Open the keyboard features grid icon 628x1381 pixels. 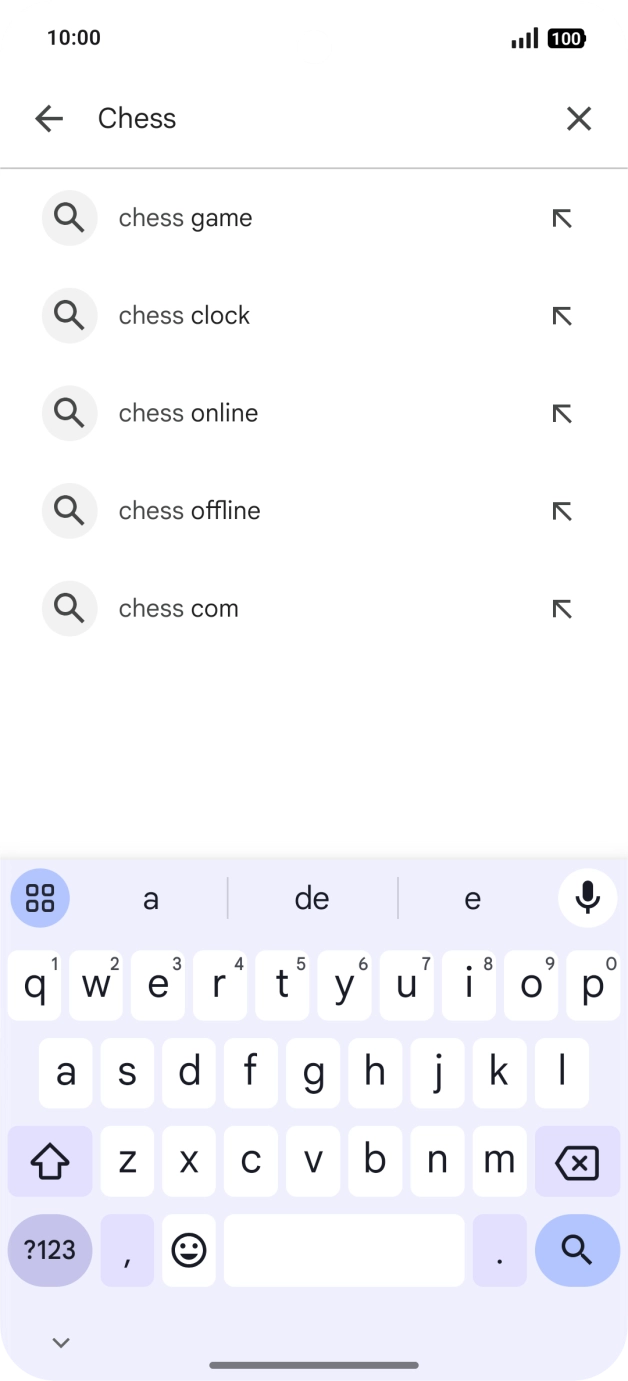click(40, 897)
